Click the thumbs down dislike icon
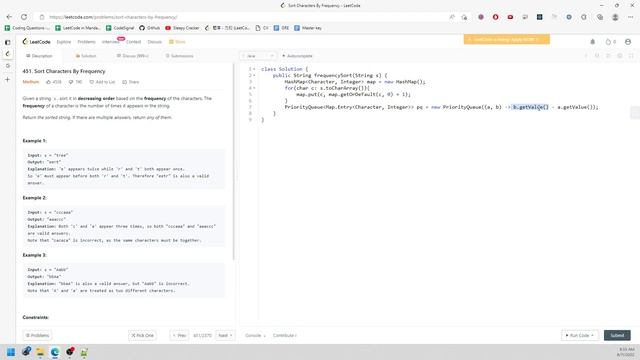 pos(71,82)
